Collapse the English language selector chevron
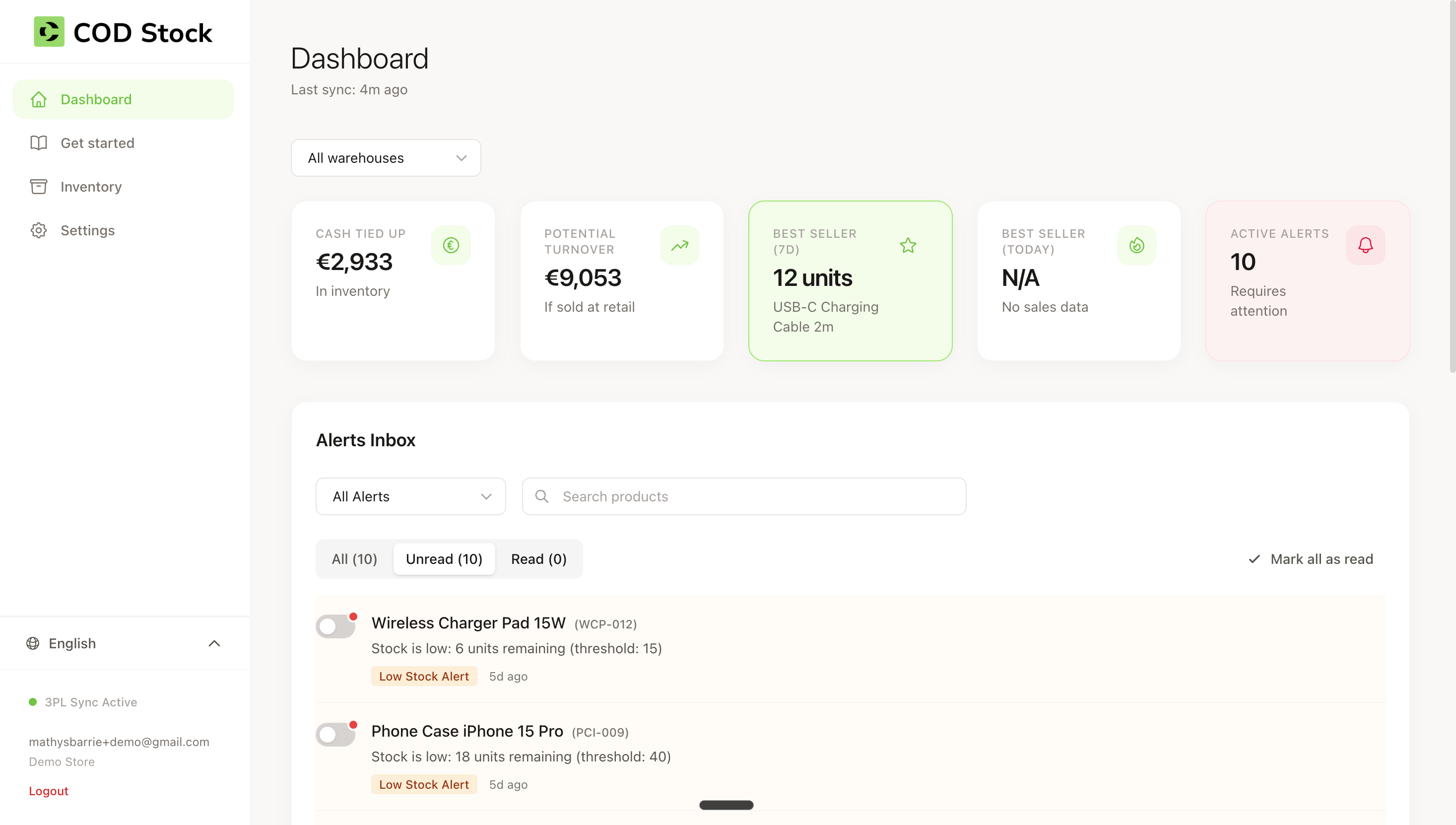 pos(214,643)
